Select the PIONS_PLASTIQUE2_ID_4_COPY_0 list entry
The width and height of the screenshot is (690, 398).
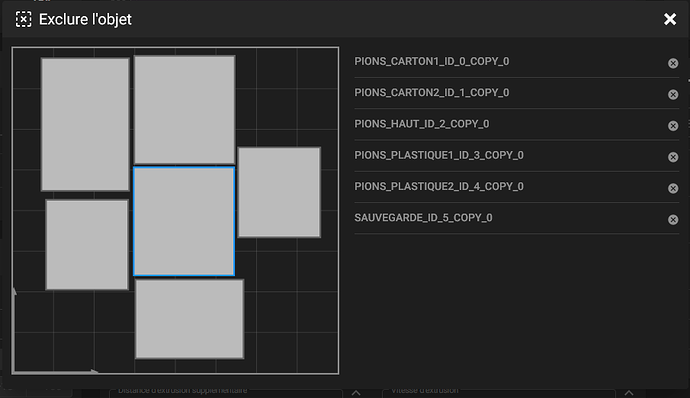tap(517, 187)
